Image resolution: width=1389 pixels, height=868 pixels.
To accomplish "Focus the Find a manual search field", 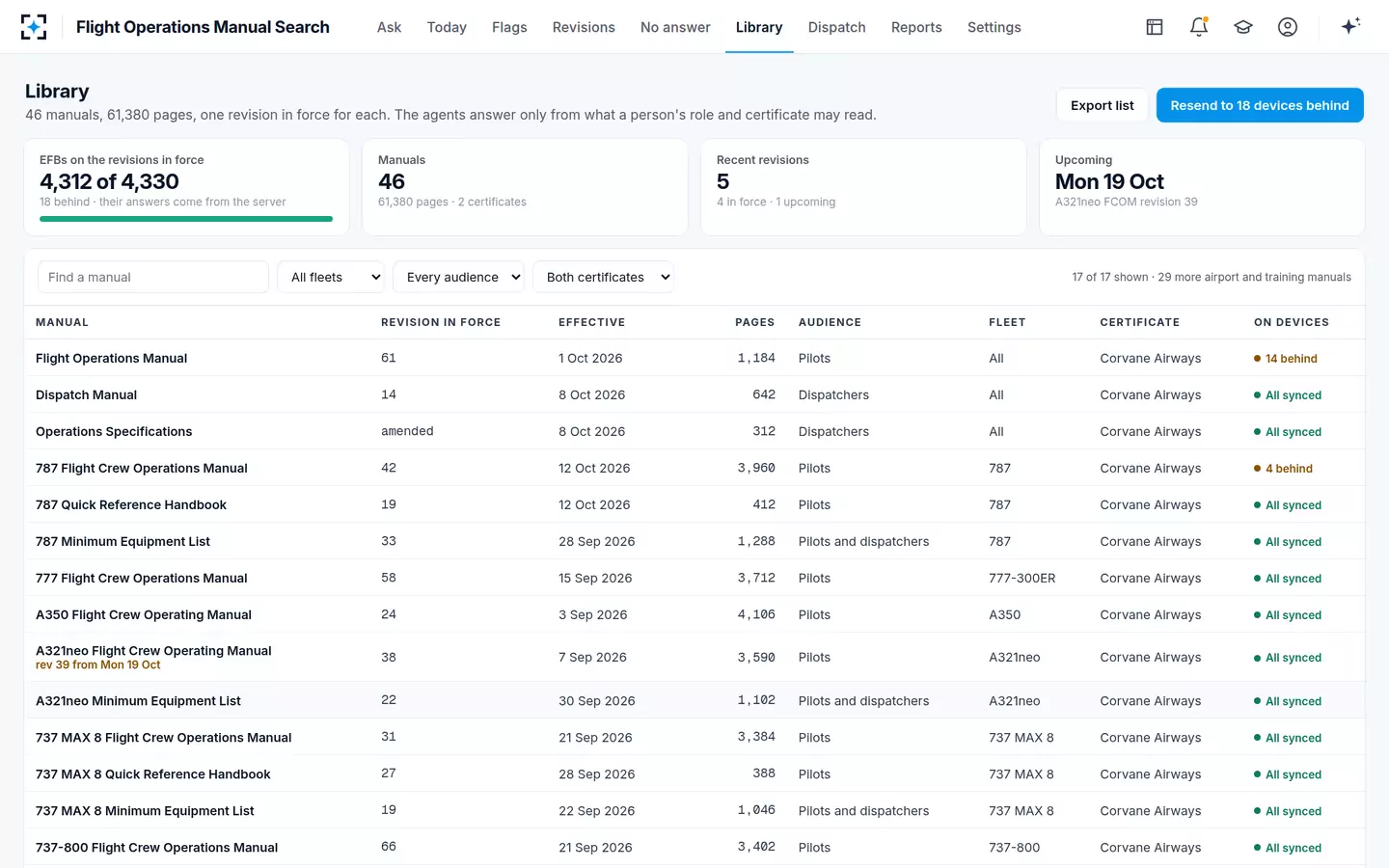I will 153,277.
